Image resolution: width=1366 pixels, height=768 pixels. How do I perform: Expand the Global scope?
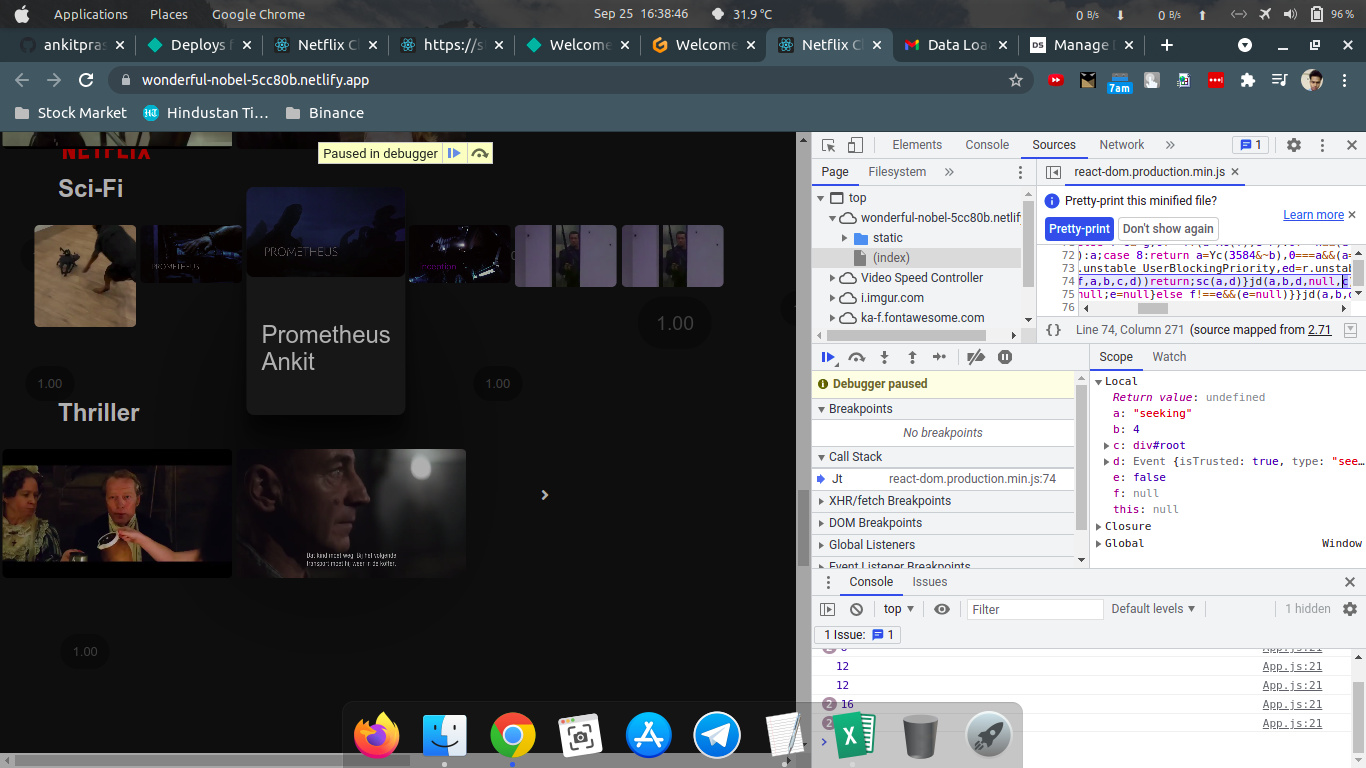tap(1097, 544)
